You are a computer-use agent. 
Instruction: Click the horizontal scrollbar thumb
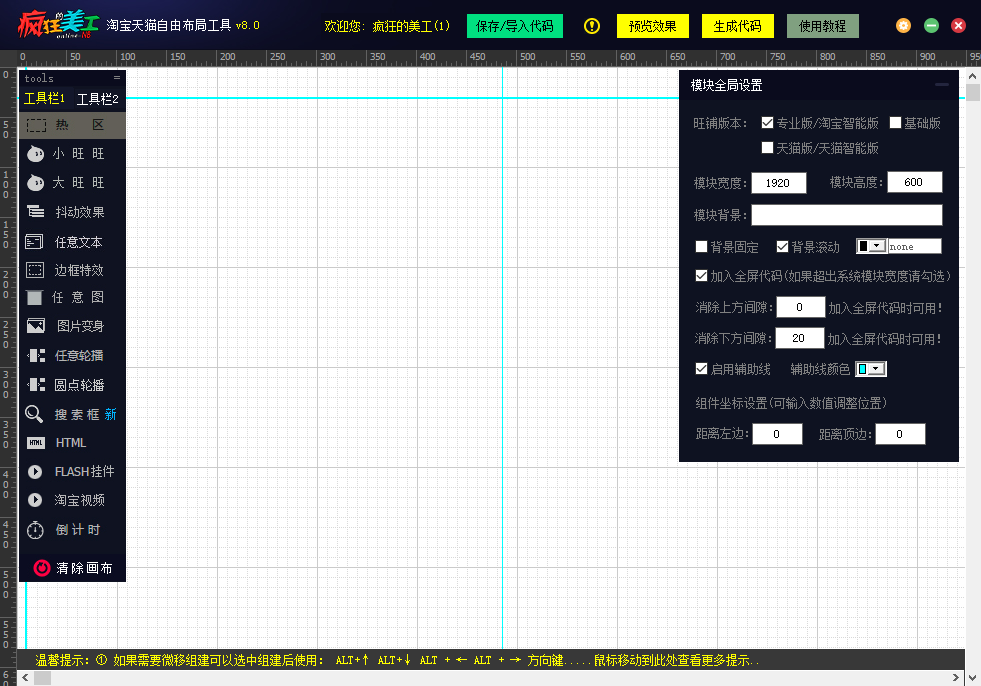click(x=43, y=677)
